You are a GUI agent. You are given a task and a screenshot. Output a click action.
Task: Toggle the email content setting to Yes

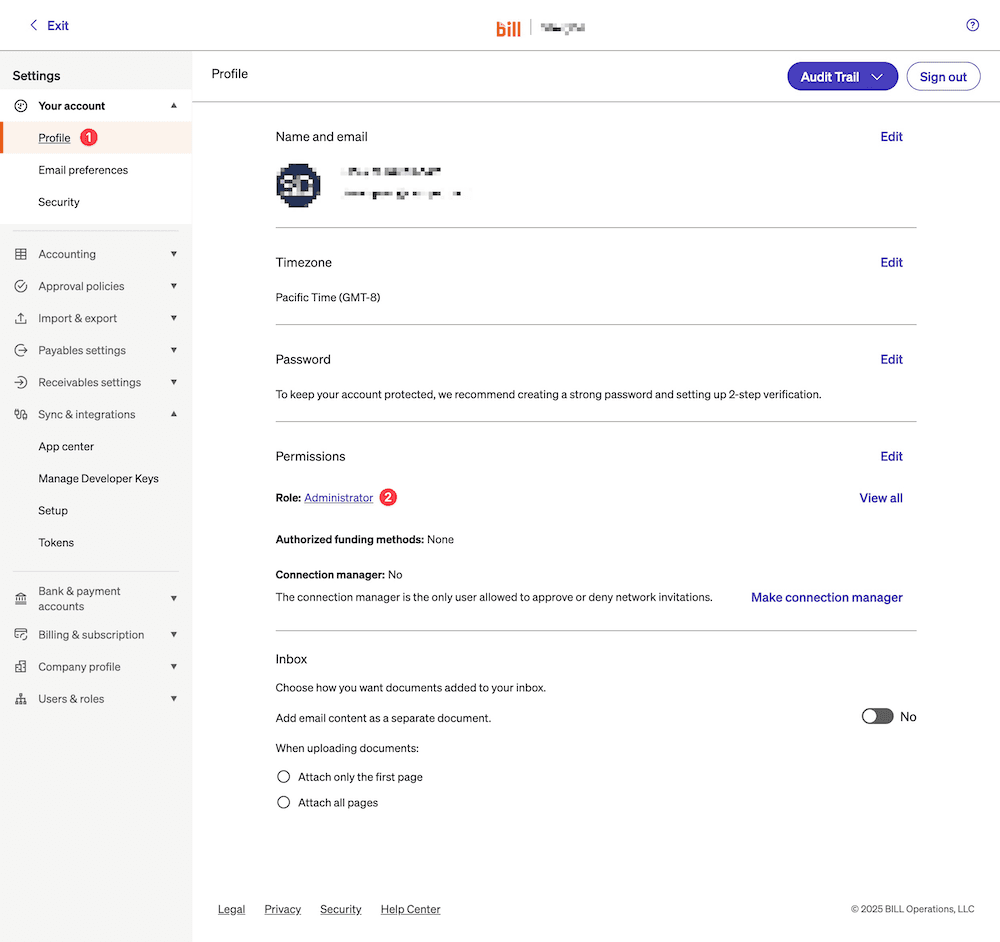tap(877, 716)
